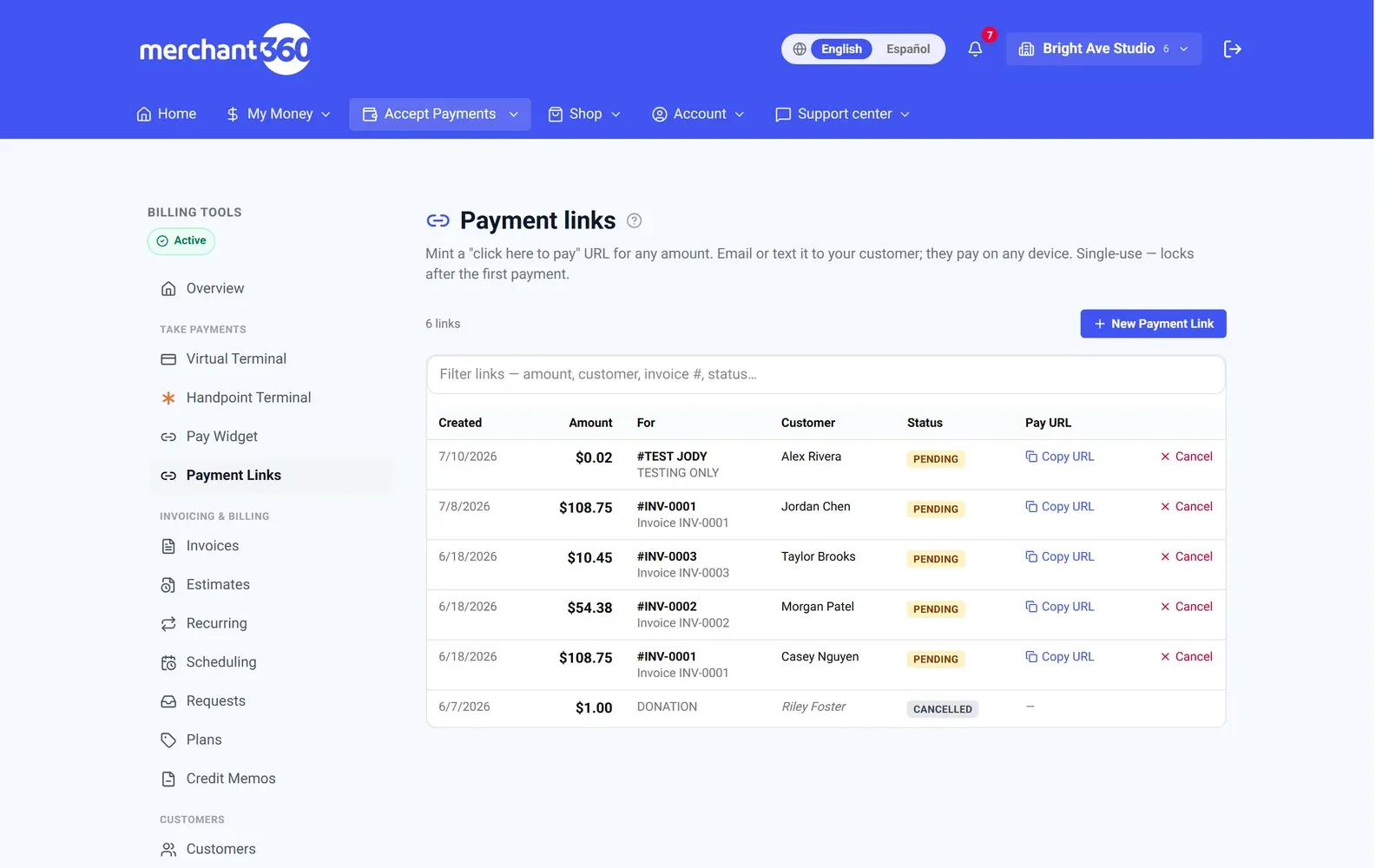Click the Plans tag icon
The width and height of the screenshot is (1389, 868).
[x=168, y=740]
